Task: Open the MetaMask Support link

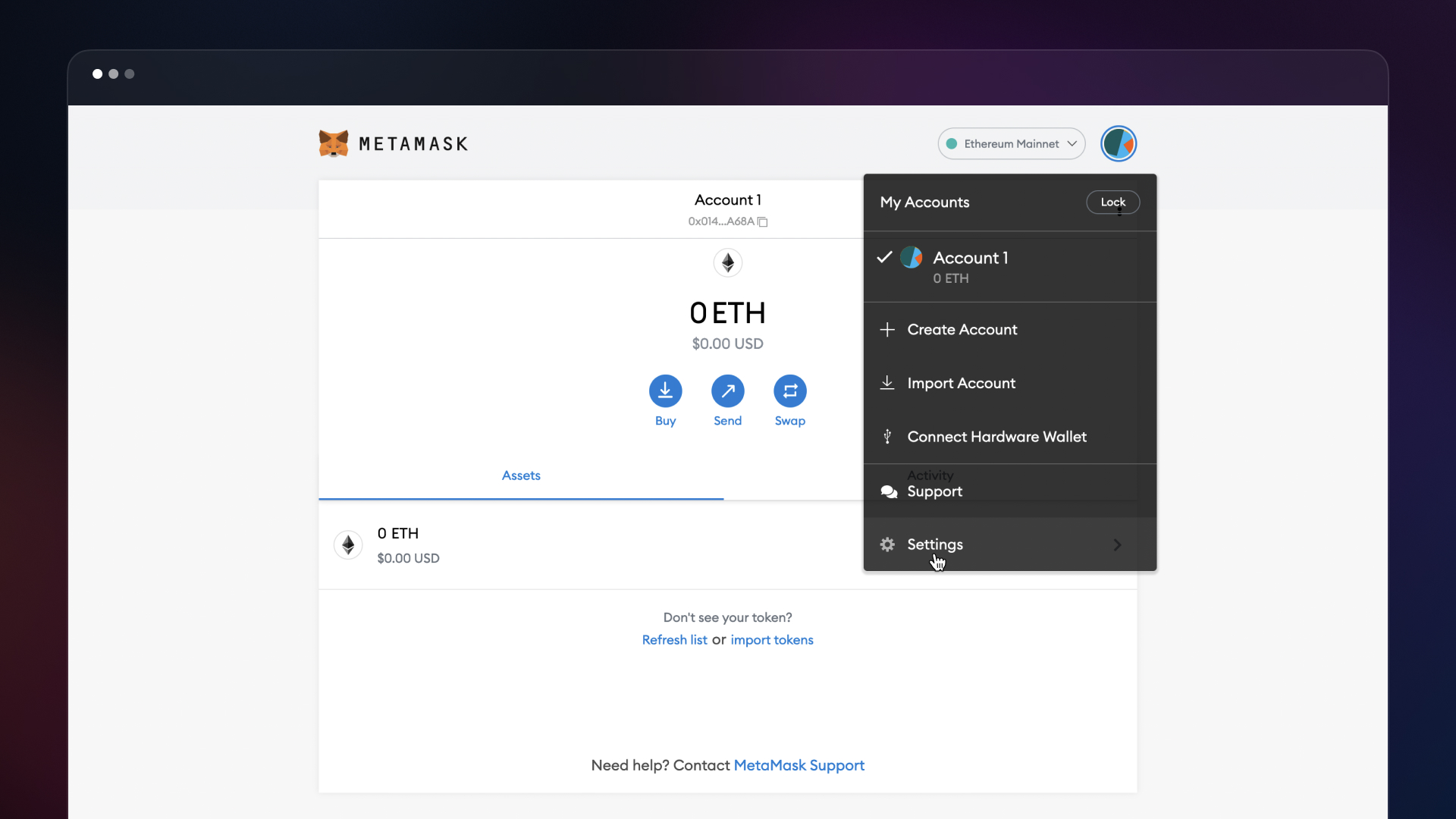Action: pos(799,765)
